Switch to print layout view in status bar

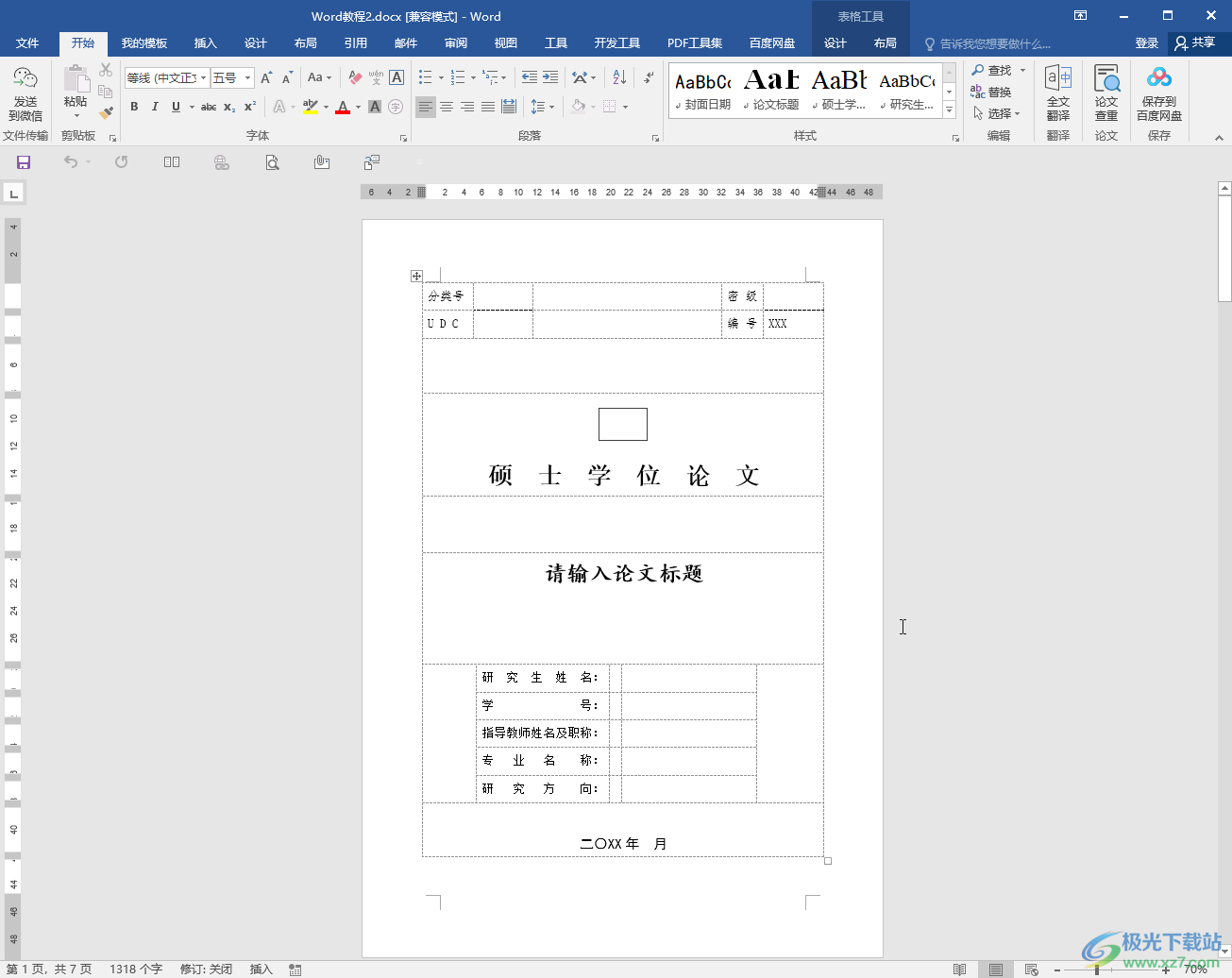coord(996,970)
